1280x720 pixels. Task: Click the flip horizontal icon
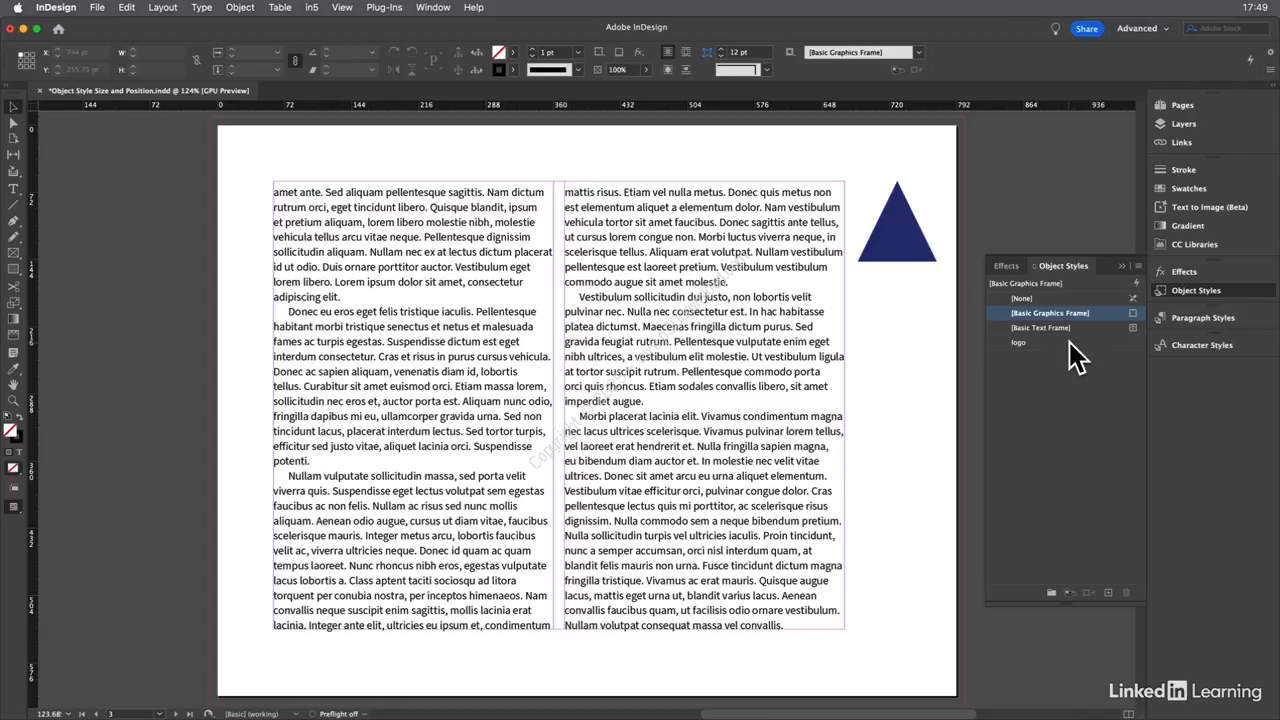pos(393,70)
